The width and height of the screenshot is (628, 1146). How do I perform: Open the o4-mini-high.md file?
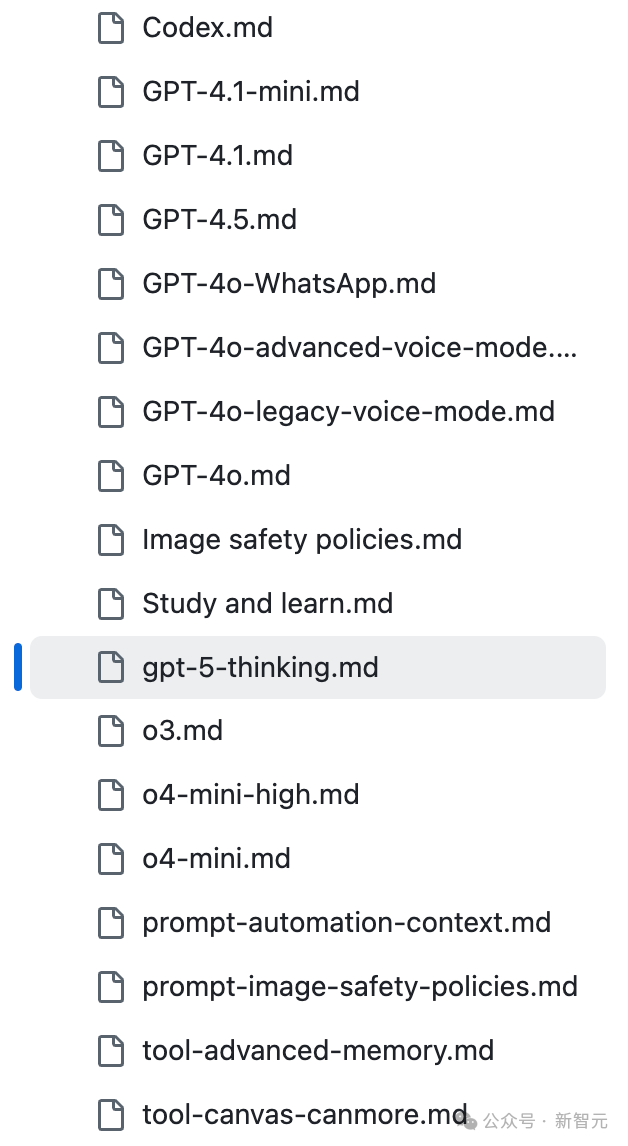tap(250, 795)
